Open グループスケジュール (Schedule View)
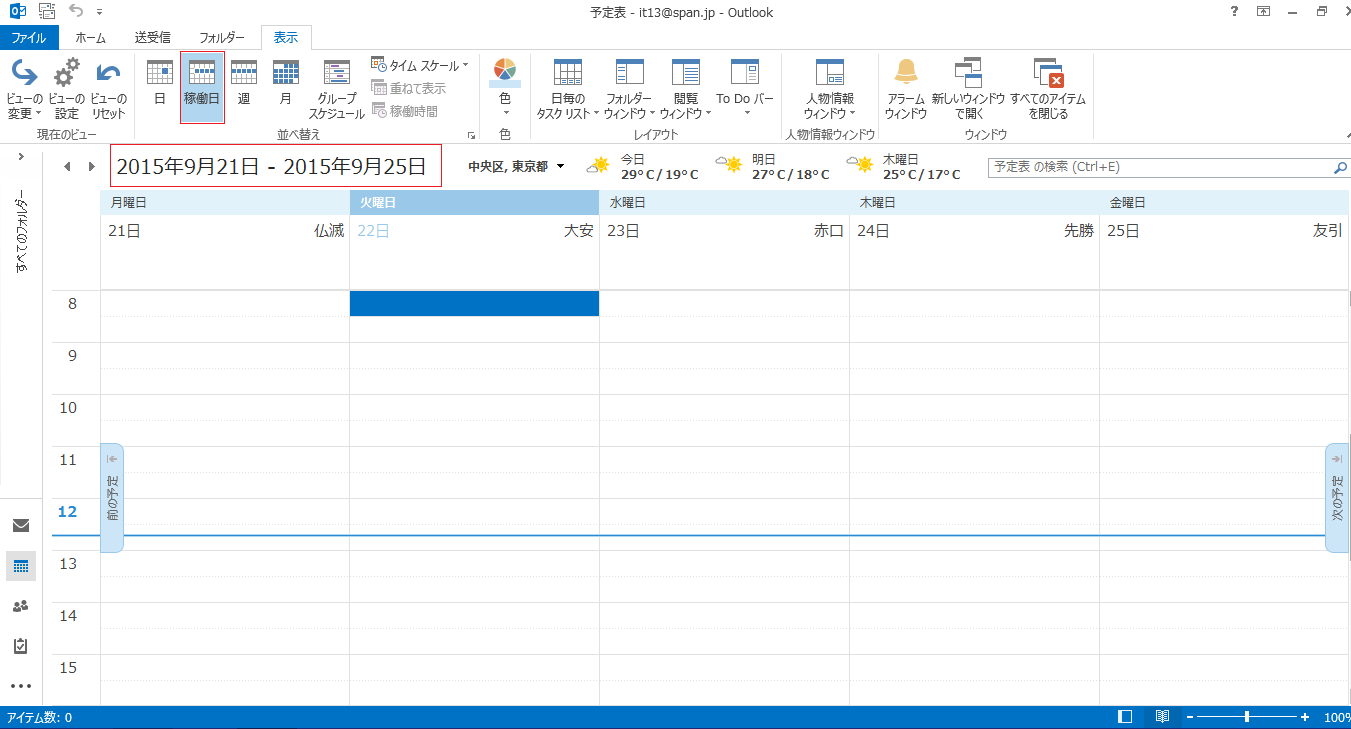The width and height of the screenshot is (1351, 729). pyautogui.click(x=336, y=89)
